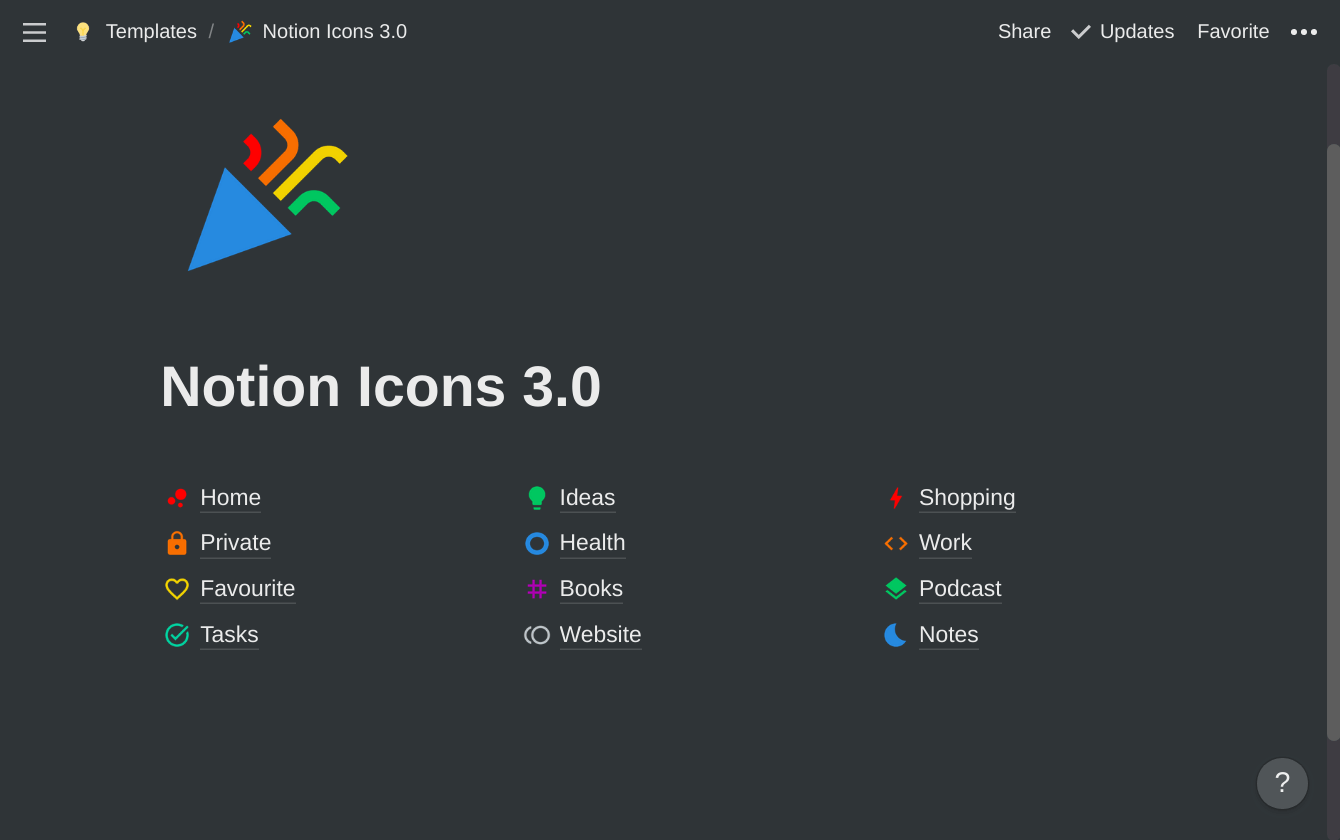Image resolution: width=1340 pixels, height=840 pixels.
Task: Go to Templates in the breadcrumb
Action: pyautogui.click(x=151, y=32)
